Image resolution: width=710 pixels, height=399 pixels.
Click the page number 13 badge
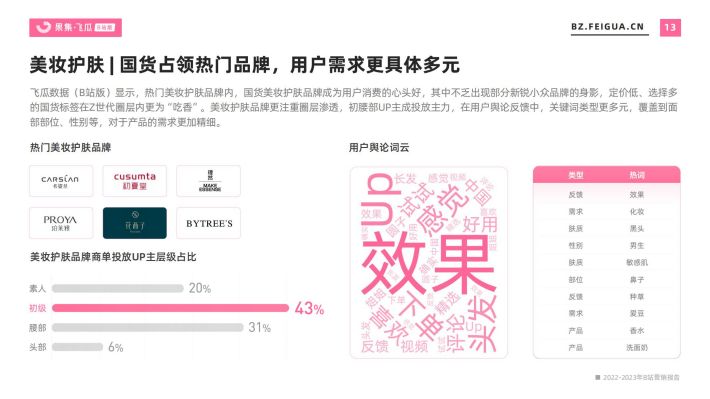tap(670, 28)
